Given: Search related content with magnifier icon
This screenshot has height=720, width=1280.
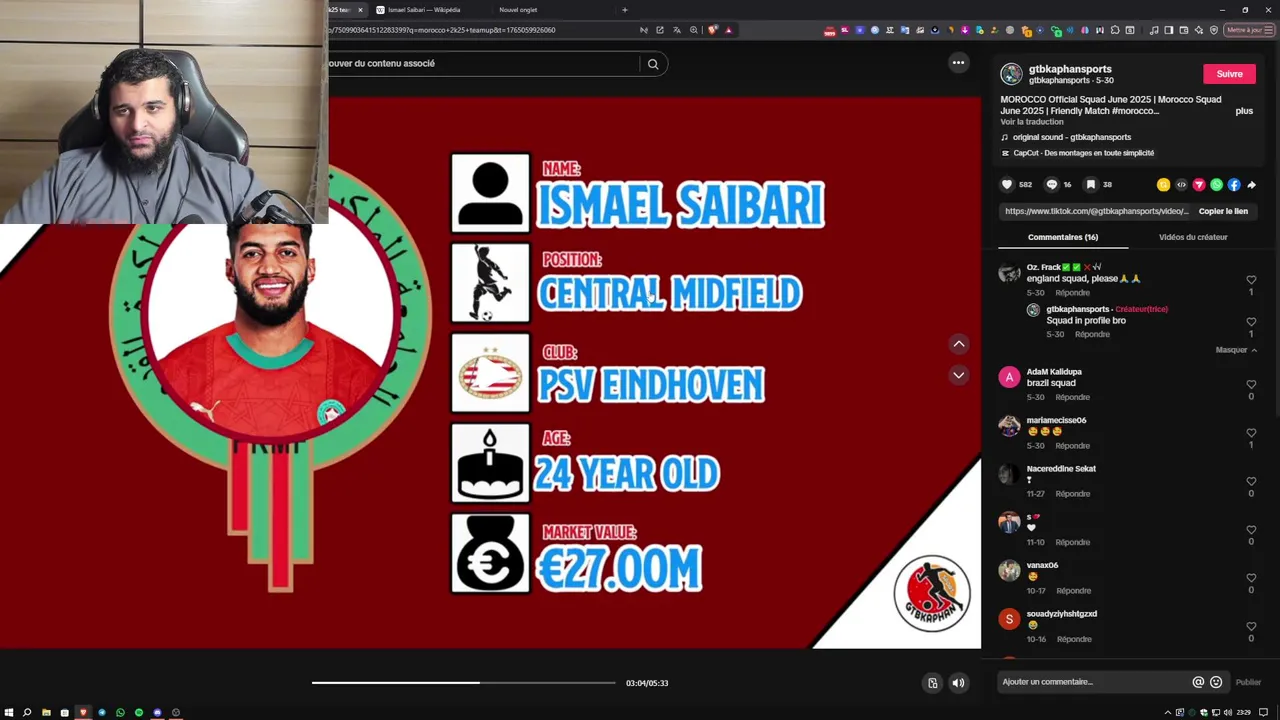Looking at the screenshot, I should (653, 64).
